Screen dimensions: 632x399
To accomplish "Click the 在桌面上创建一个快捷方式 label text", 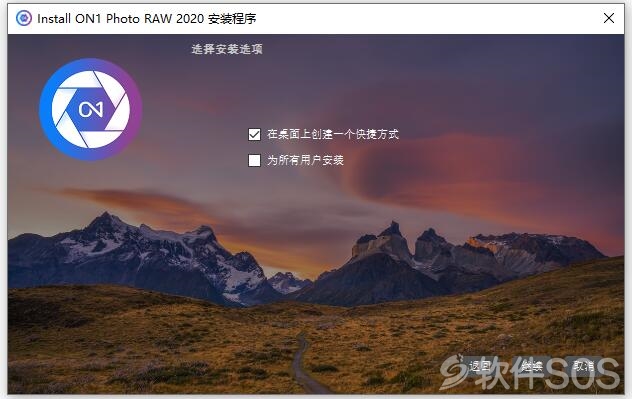I will (x=333, y=134).
